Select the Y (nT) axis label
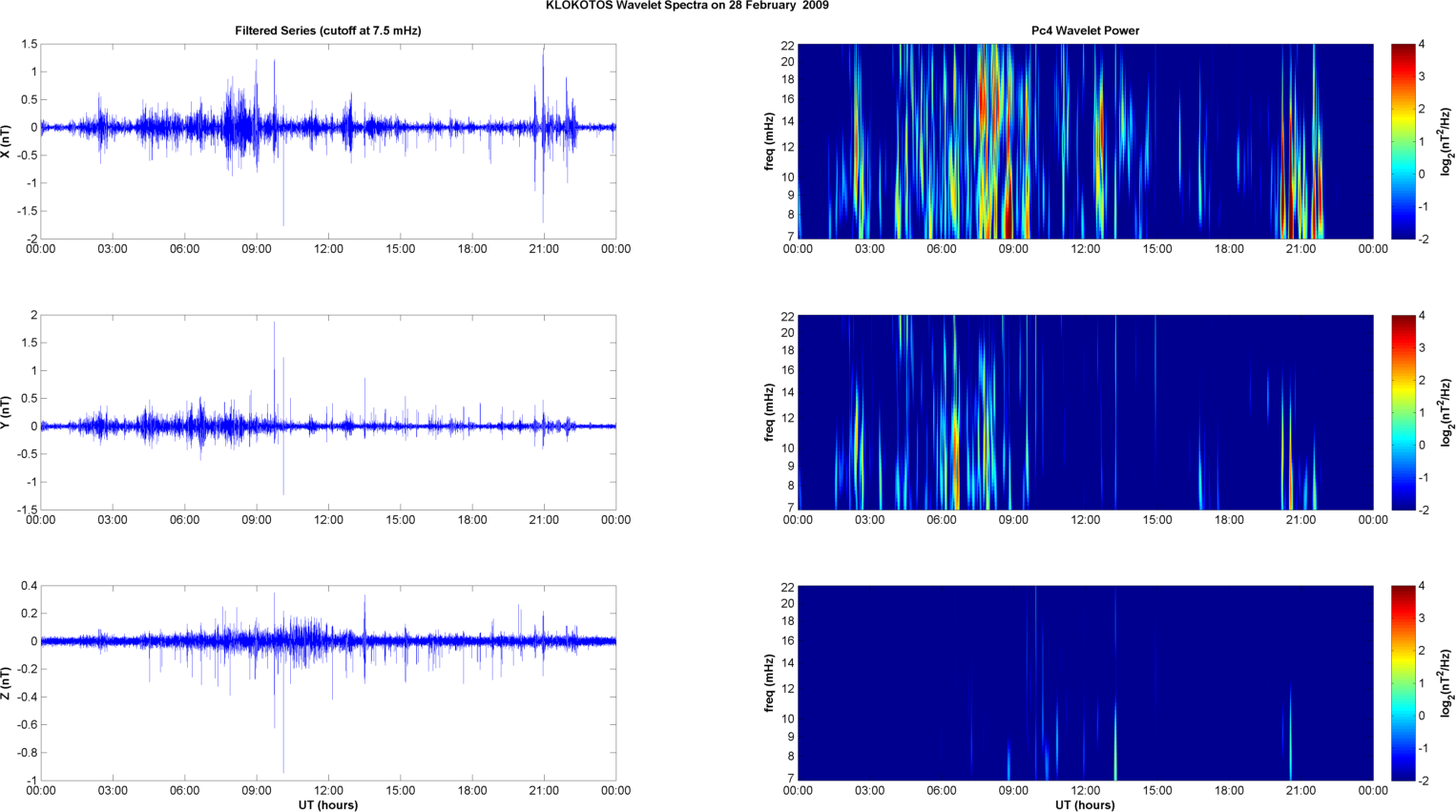Screen dimensions: 1456x812 point(7,412)
